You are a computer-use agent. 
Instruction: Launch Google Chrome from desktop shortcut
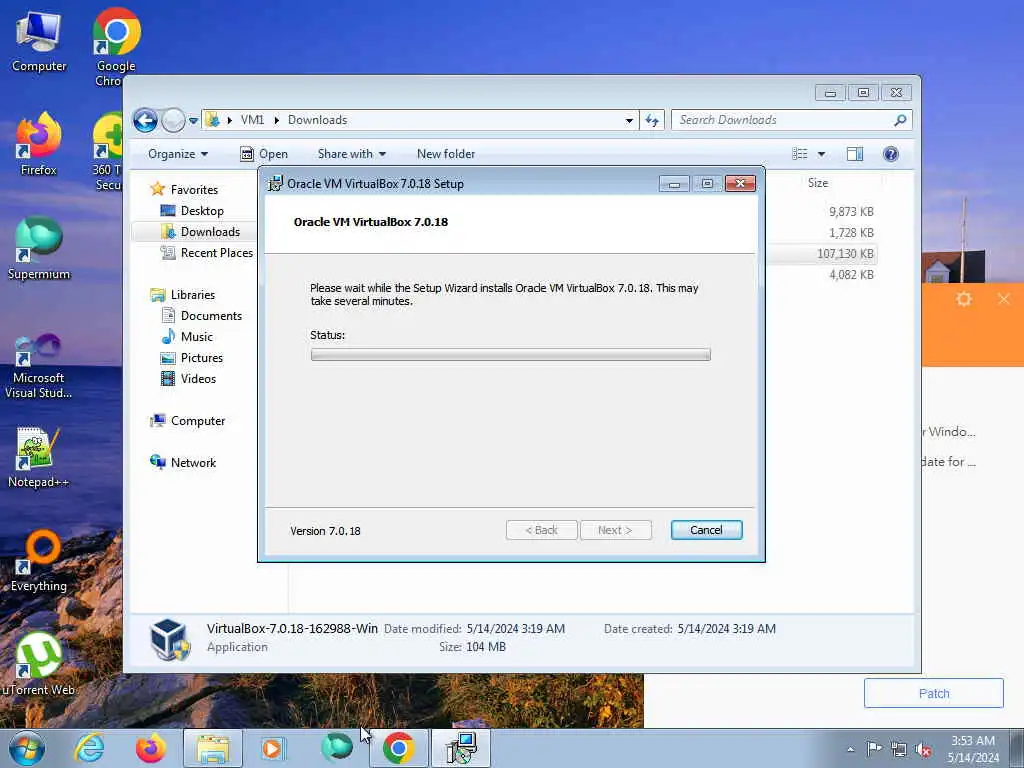[116, 46]
